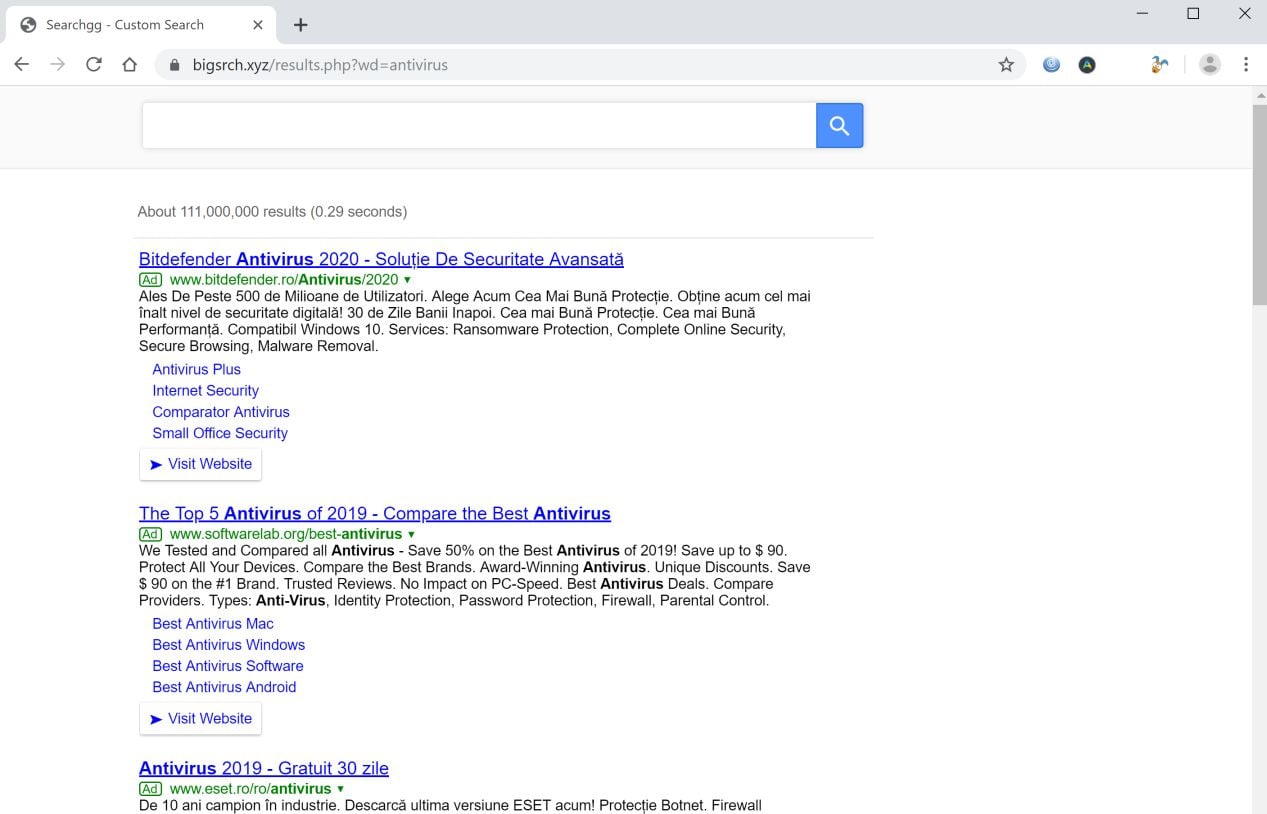Click the Ad badge beside eset.ro

[150, 789]
